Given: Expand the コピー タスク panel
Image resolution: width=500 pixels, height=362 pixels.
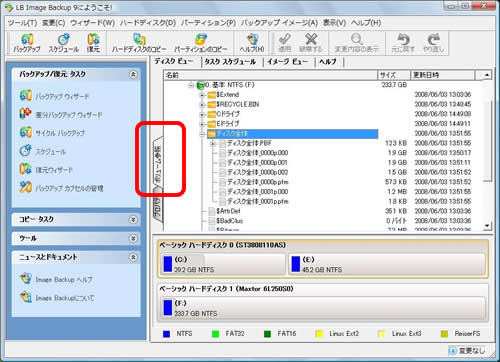Looking at the screenshot, I should [x=133, y=220].
